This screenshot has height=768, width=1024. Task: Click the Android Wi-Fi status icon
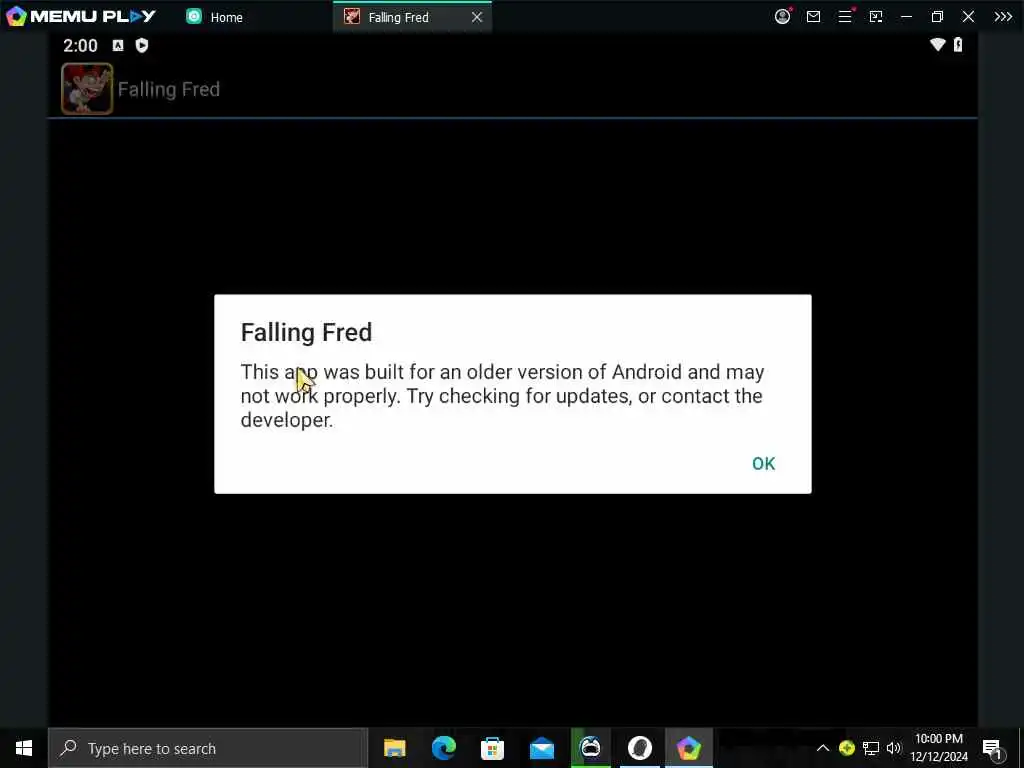click(938, 44)
